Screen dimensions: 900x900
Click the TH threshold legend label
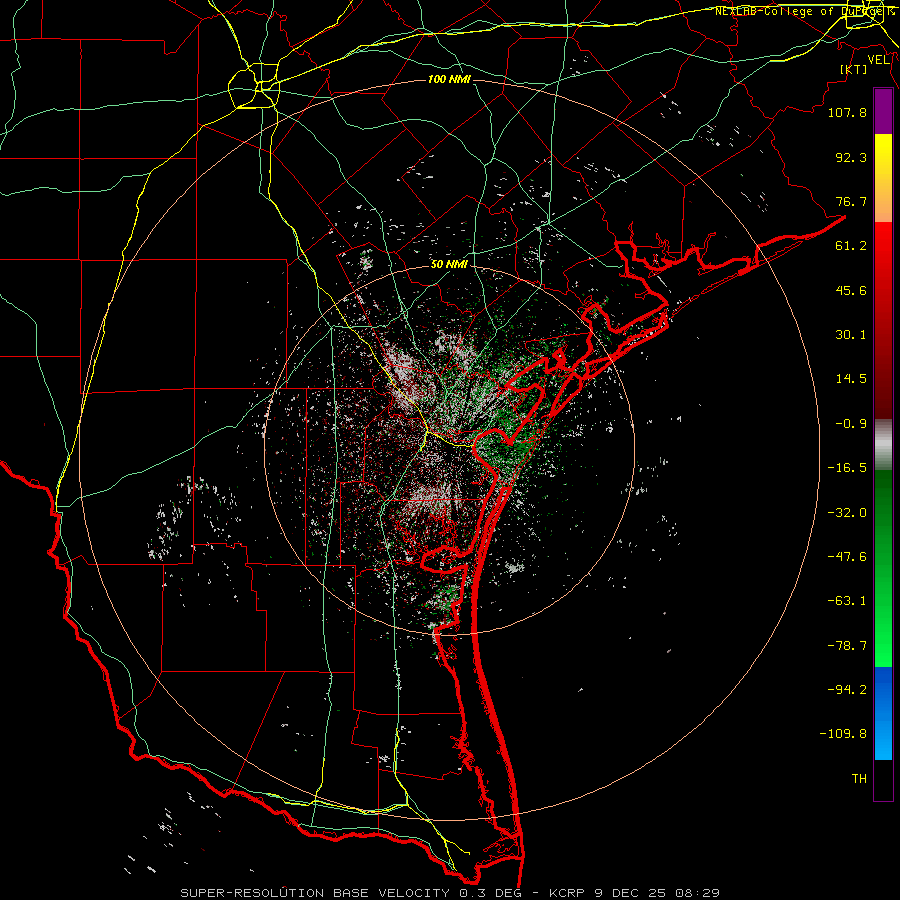point(859,778)
